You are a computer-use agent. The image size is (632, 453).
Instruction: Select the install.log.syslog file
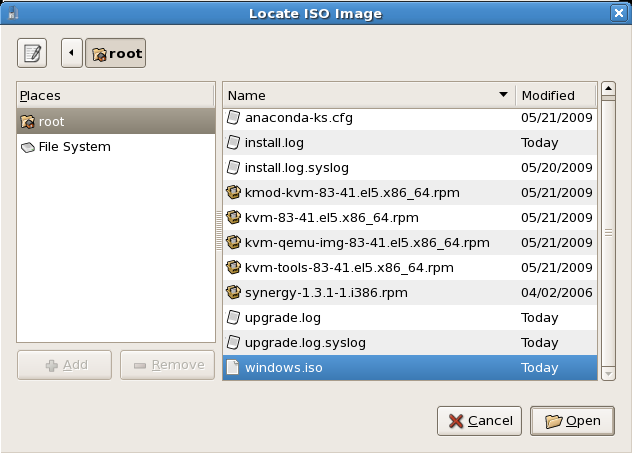(410, 168)
